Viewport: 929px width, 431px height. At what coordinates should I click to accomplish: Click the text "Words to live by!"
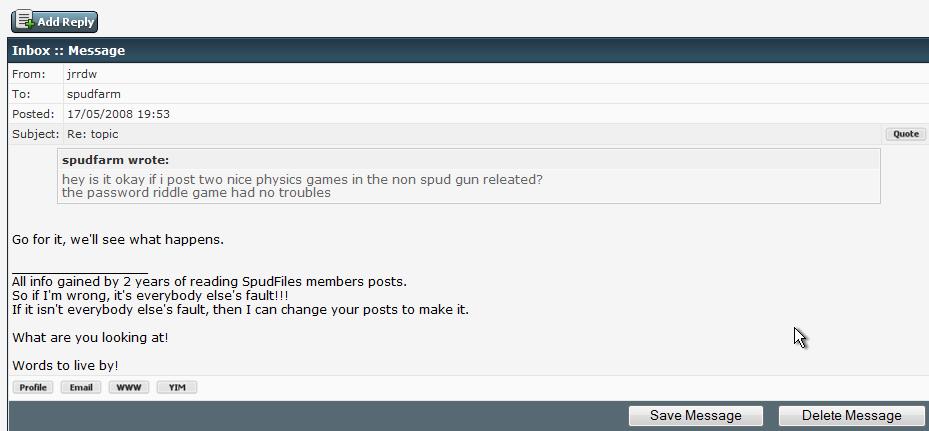[x=65, y=366]
